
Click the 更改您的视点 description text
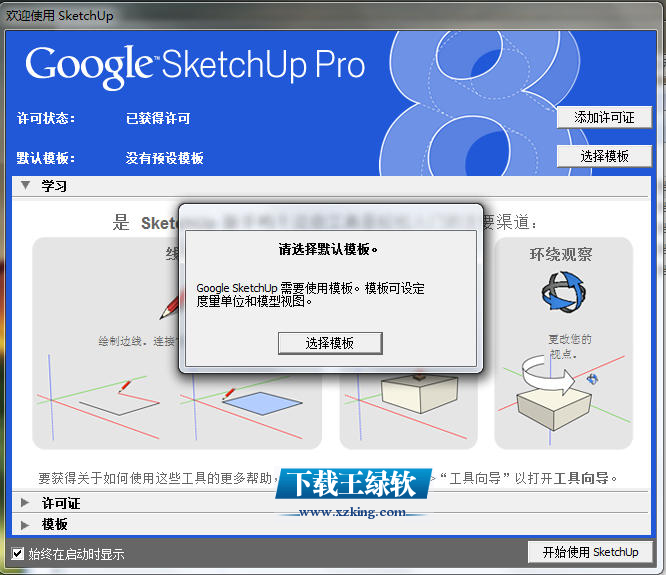point(569,346)
